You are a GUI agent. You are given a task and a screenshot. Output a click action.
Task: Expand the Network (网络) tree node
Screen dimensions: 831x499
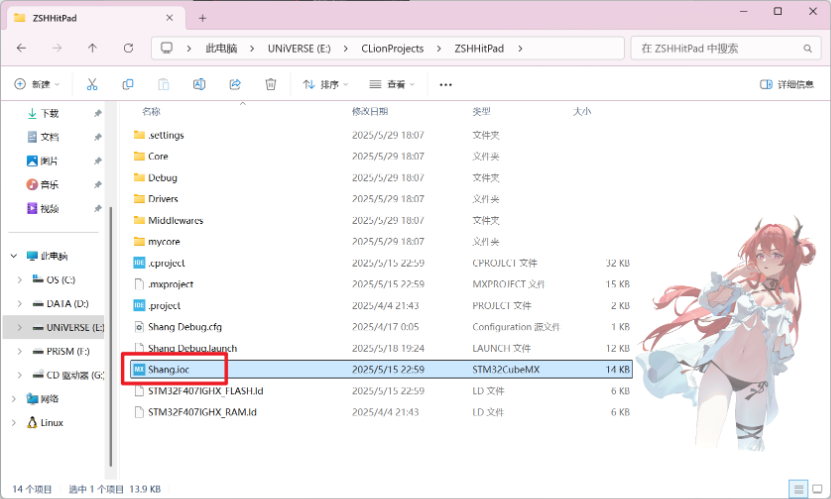point(14,399)
